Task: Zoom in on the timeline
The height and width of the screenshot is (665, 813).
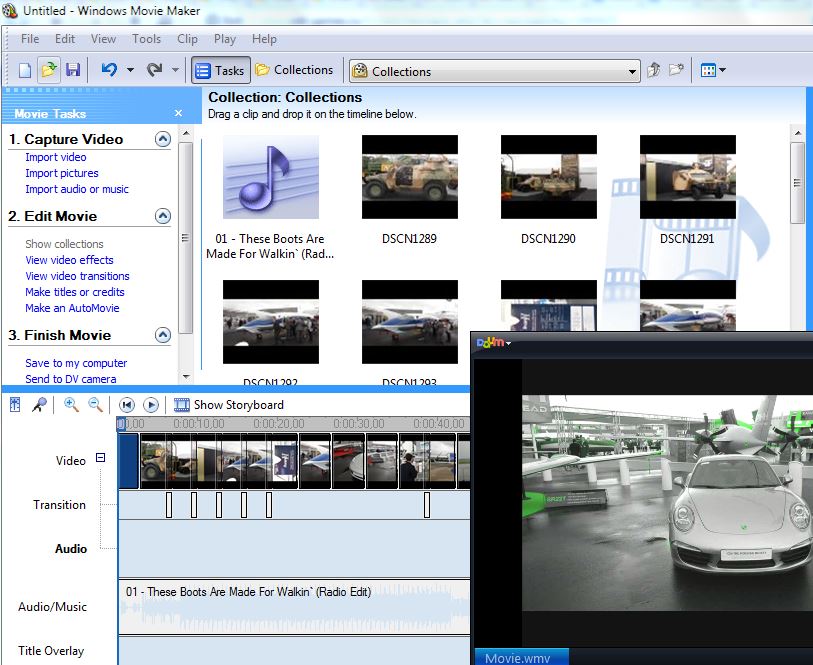Action: (71, 405)
